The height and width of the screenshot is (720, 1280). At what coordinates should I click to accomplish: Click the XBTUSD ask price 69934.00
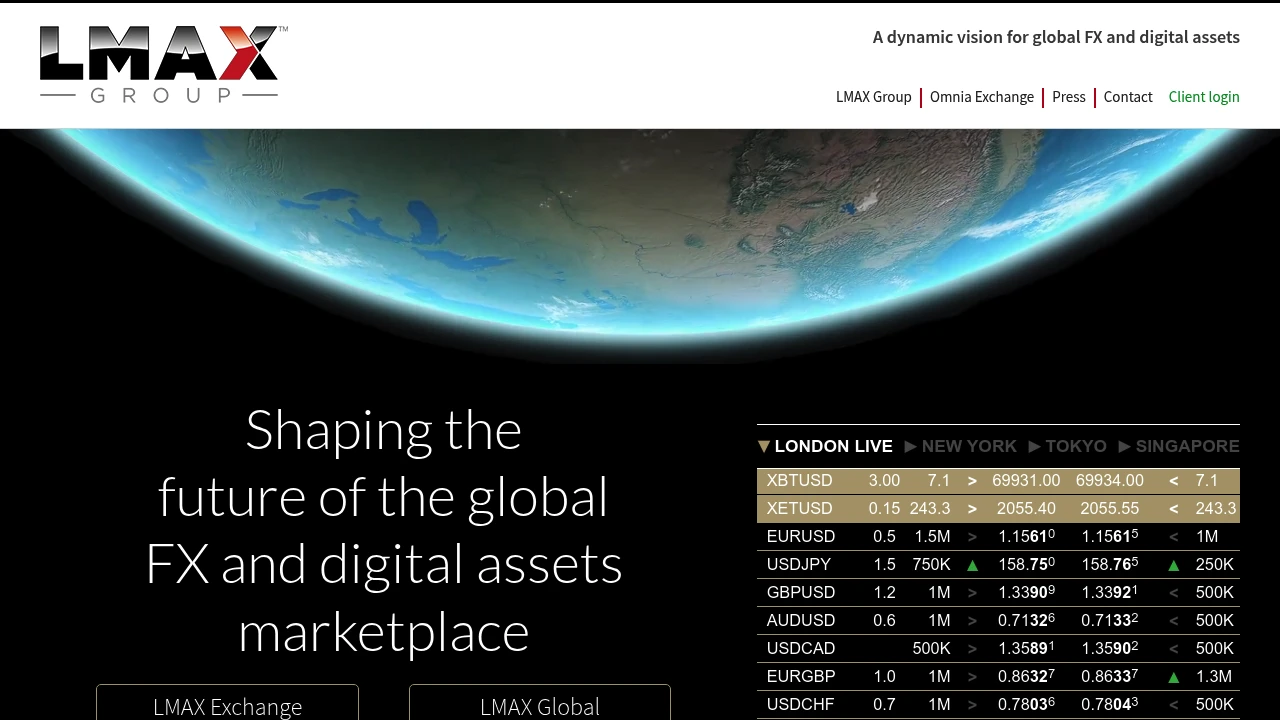pyautogui.click(x=1109, y=481)
